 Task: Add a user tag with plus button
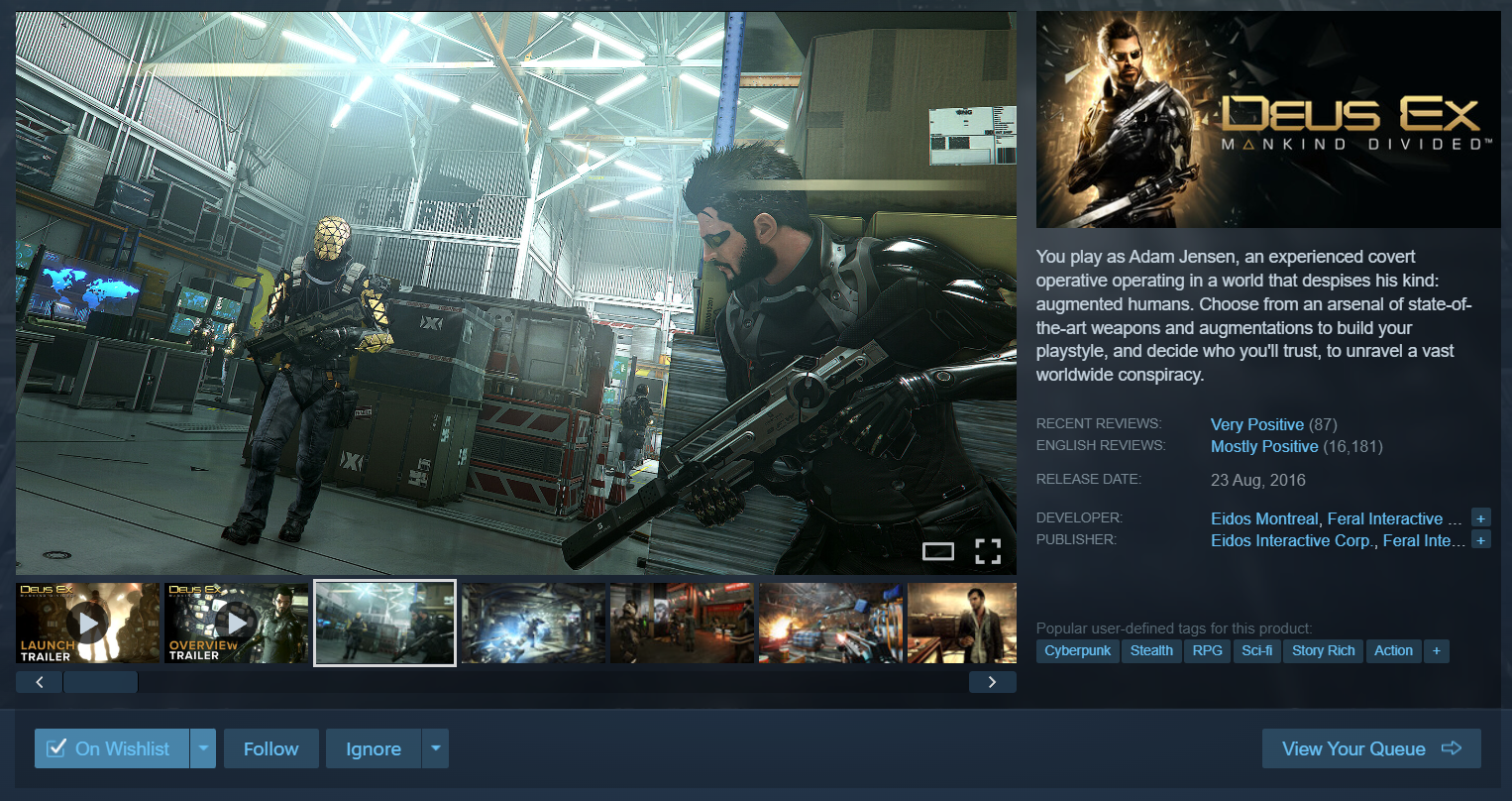(1436, 650)
